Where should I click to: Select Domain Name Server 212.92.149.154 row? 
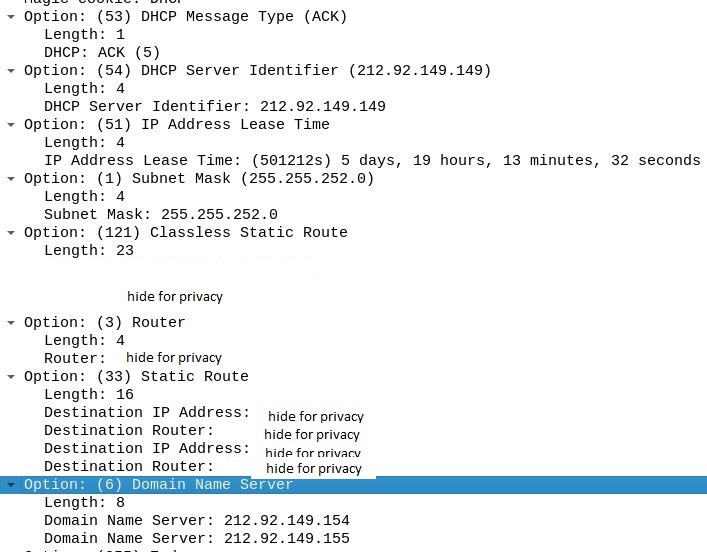click(196, 520)
